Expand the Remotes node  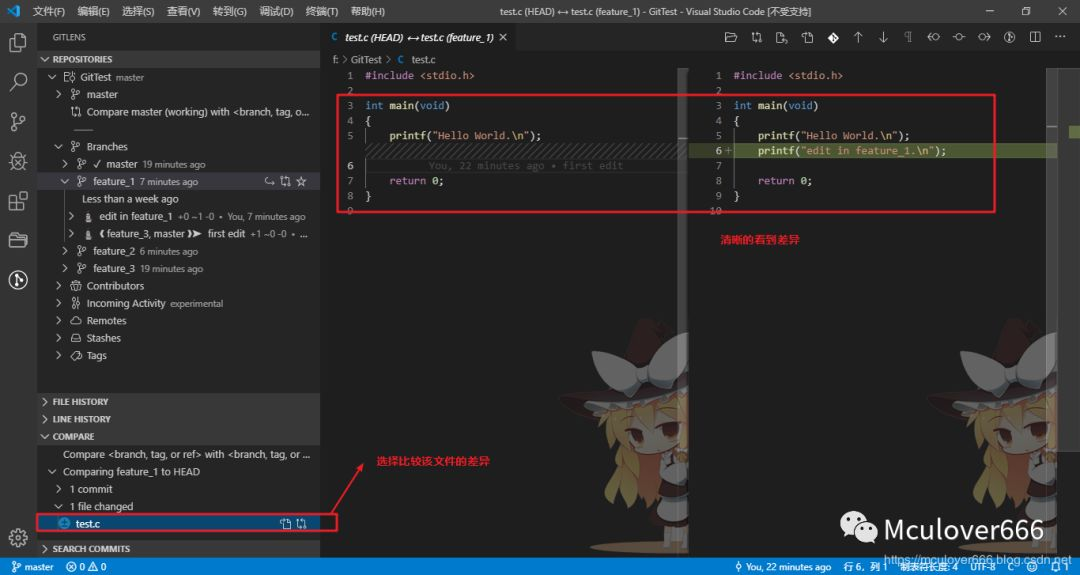click(x=59, y=321)
